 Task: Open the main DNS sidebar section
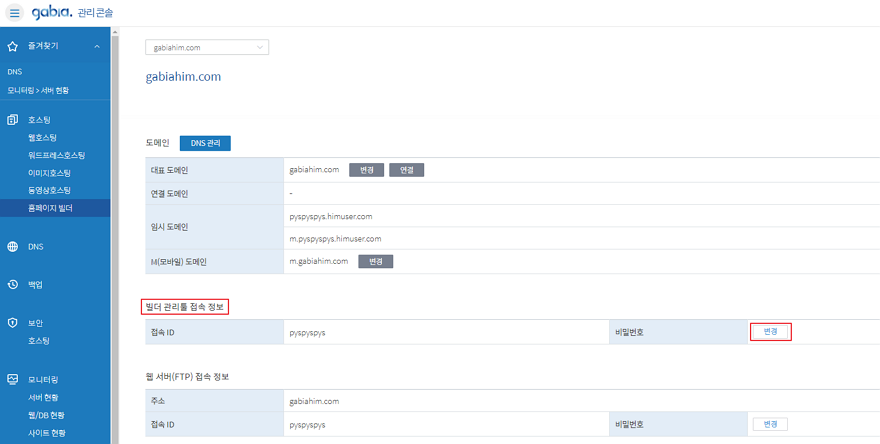36,247
